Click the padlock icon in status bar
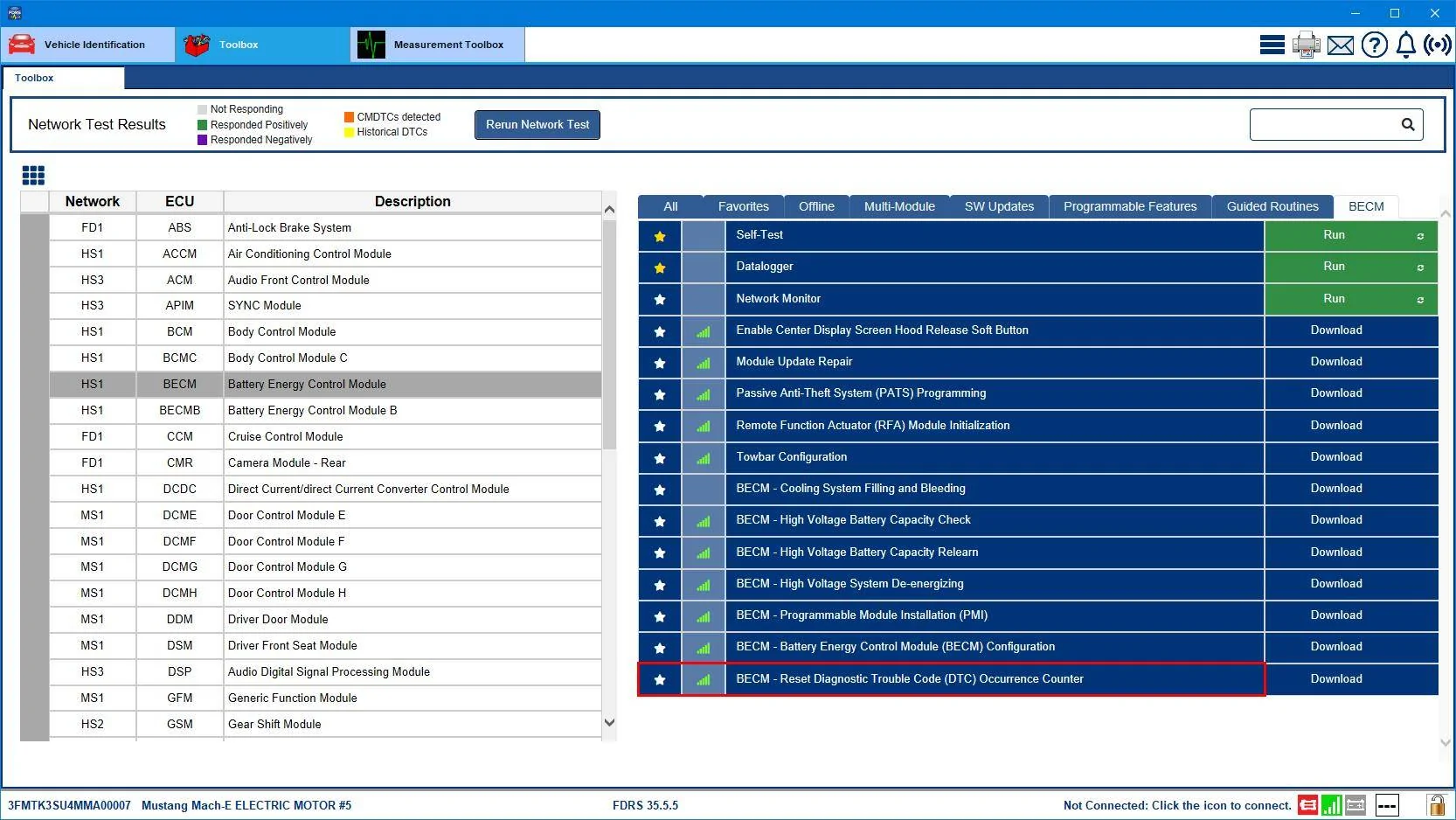Screen dimensions: 1456x820 coord(1436,805)
